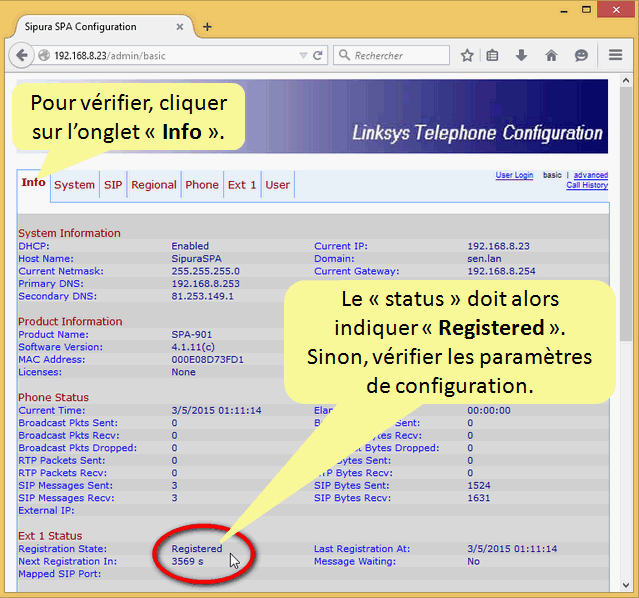
Task: Click the Ext 1 Status section heading
Action: point(50,536)
